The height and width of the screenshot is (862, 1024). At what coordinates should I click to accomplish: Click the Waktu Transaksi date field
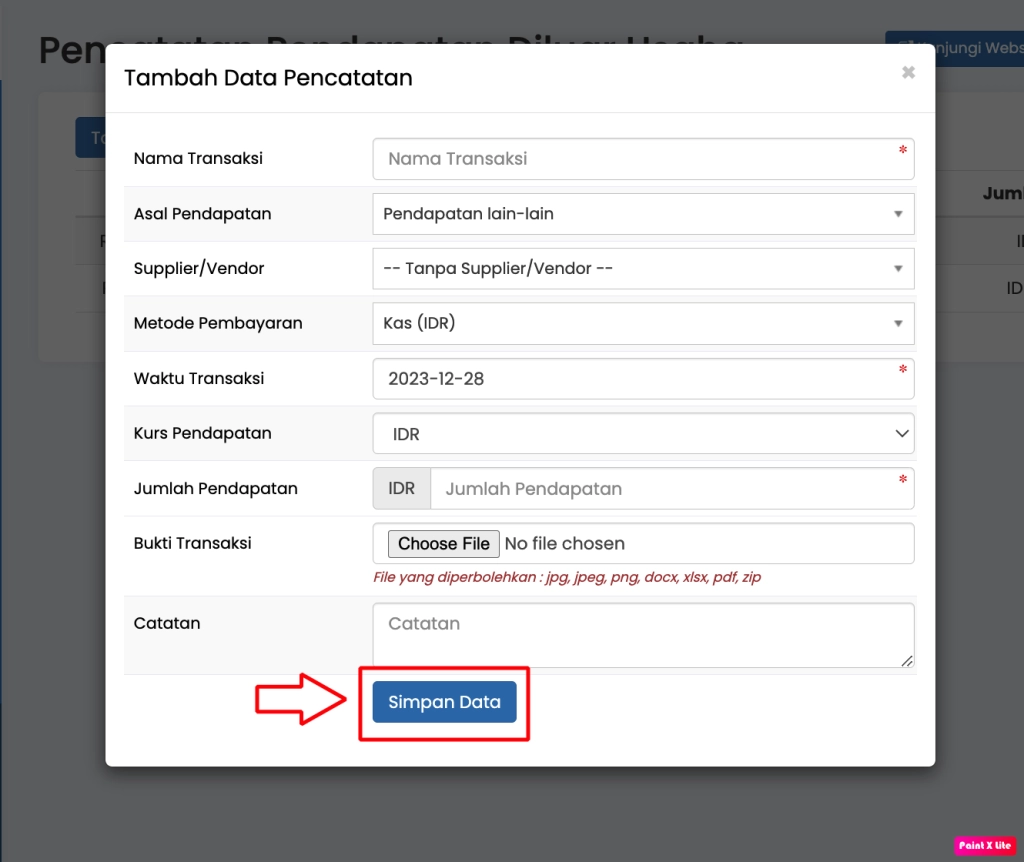point(642,379)
